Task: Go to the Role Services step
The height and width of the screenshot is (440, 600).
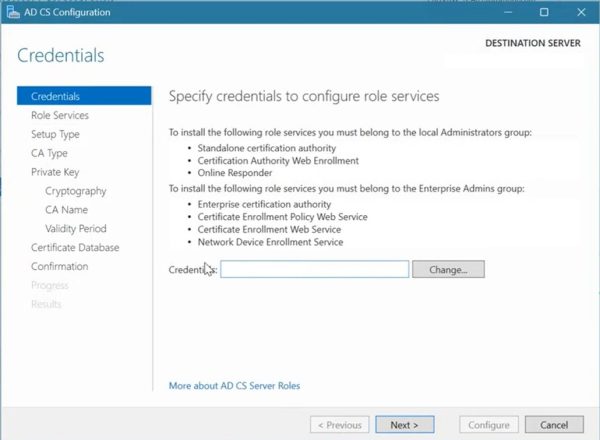Action: click(60, 115)
